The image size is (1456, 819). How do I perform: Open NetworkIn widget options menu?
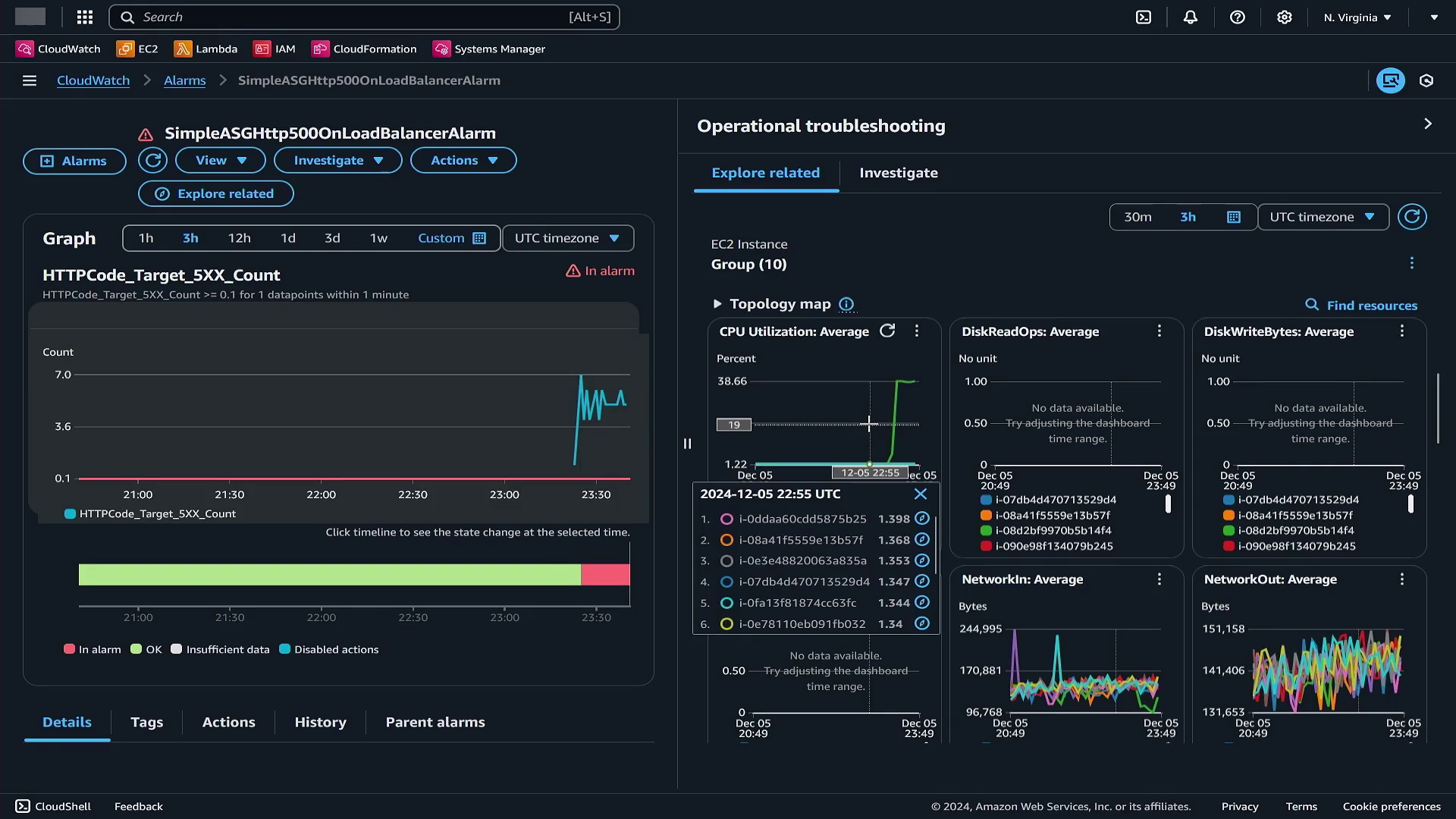[x=1159, y=579]
